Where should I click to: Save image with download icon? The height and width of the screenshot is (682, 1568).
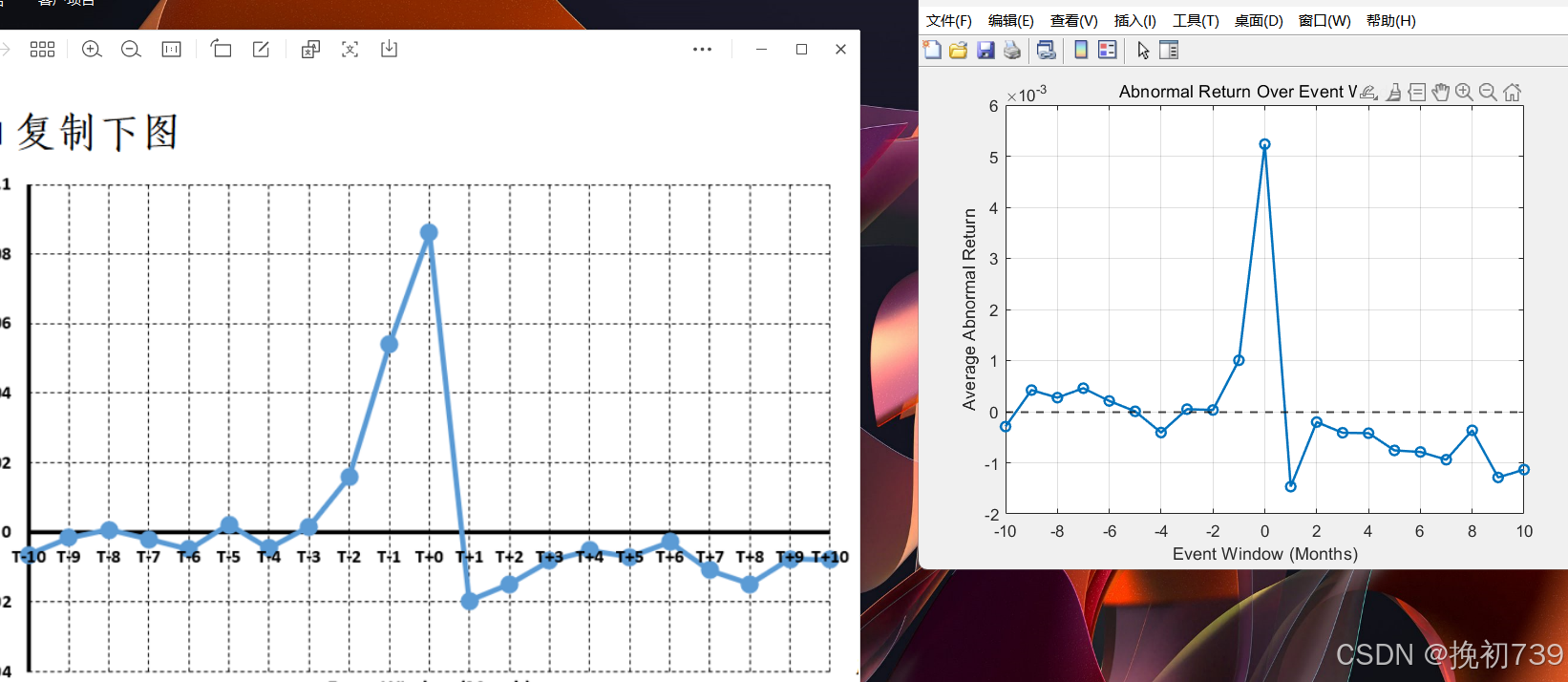pos(390,49)
